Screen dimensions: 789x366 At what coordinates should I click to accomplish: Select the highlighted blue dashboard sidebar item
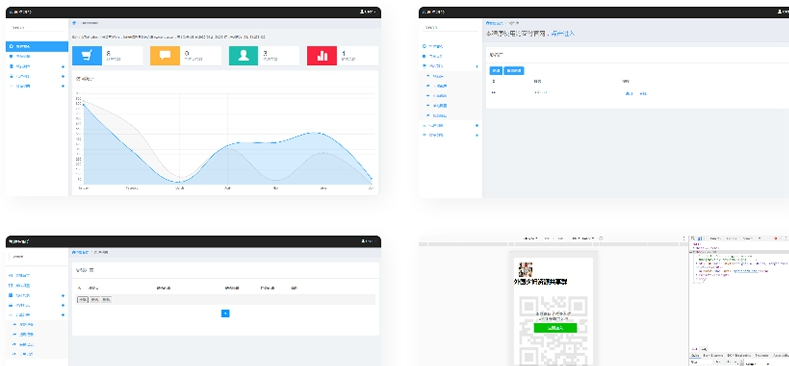coord(37,46)
